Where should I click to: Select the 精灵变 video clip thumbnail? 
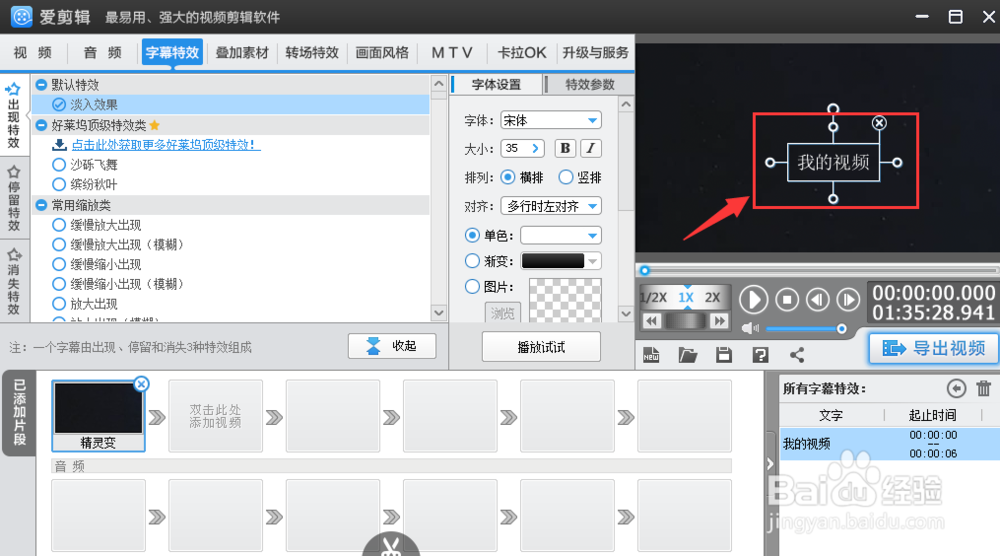[98, 416]
